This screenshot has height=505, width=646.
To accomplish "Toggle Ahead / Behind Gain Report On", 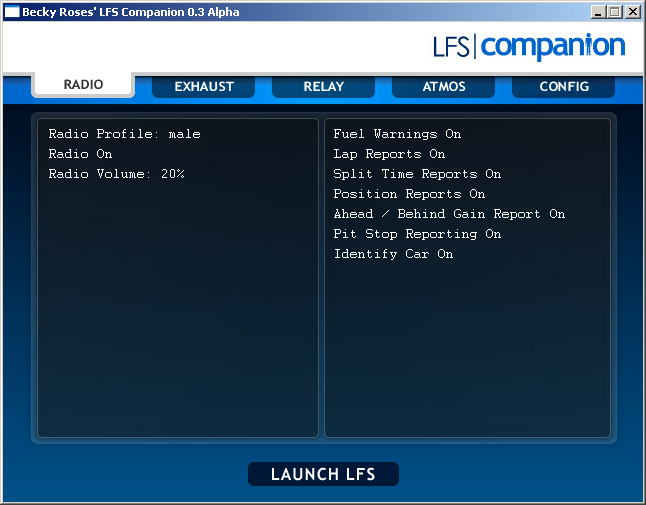I will pos(449,214).
